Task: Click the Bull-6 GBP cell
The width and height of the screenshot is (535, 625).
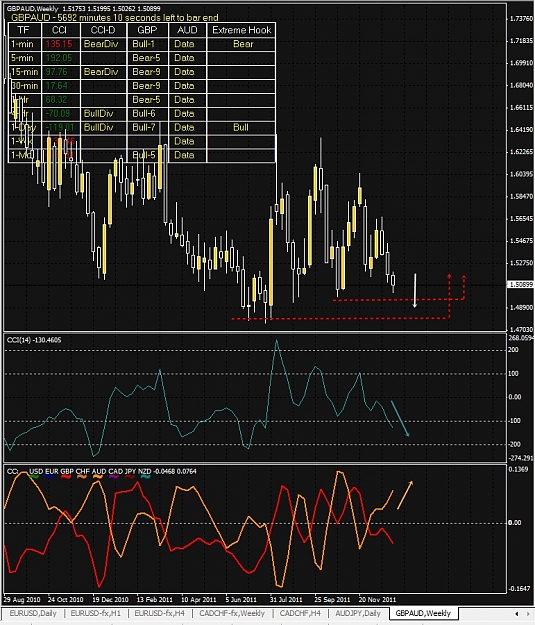Action: tap(144, 114)
